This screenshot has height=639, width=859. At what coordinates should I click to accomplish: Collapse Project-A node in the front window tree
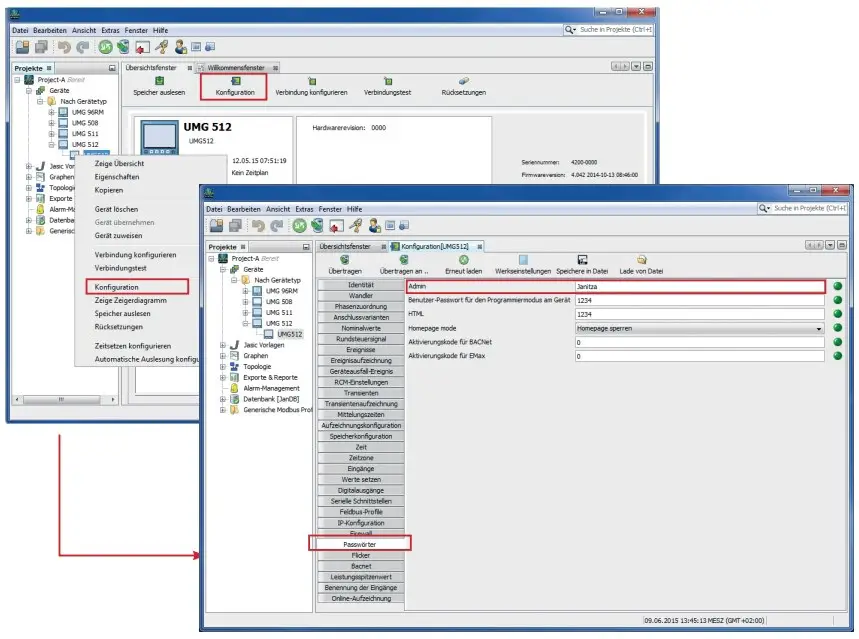(x=211, y=259)
